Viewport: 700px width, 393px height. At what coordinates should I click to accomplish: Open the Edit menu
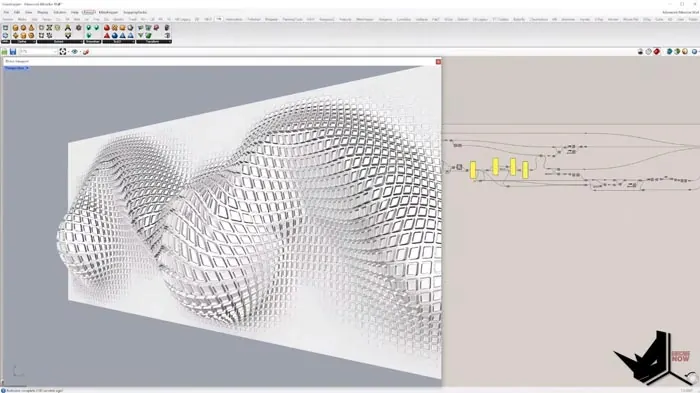[x=17, y=12]
